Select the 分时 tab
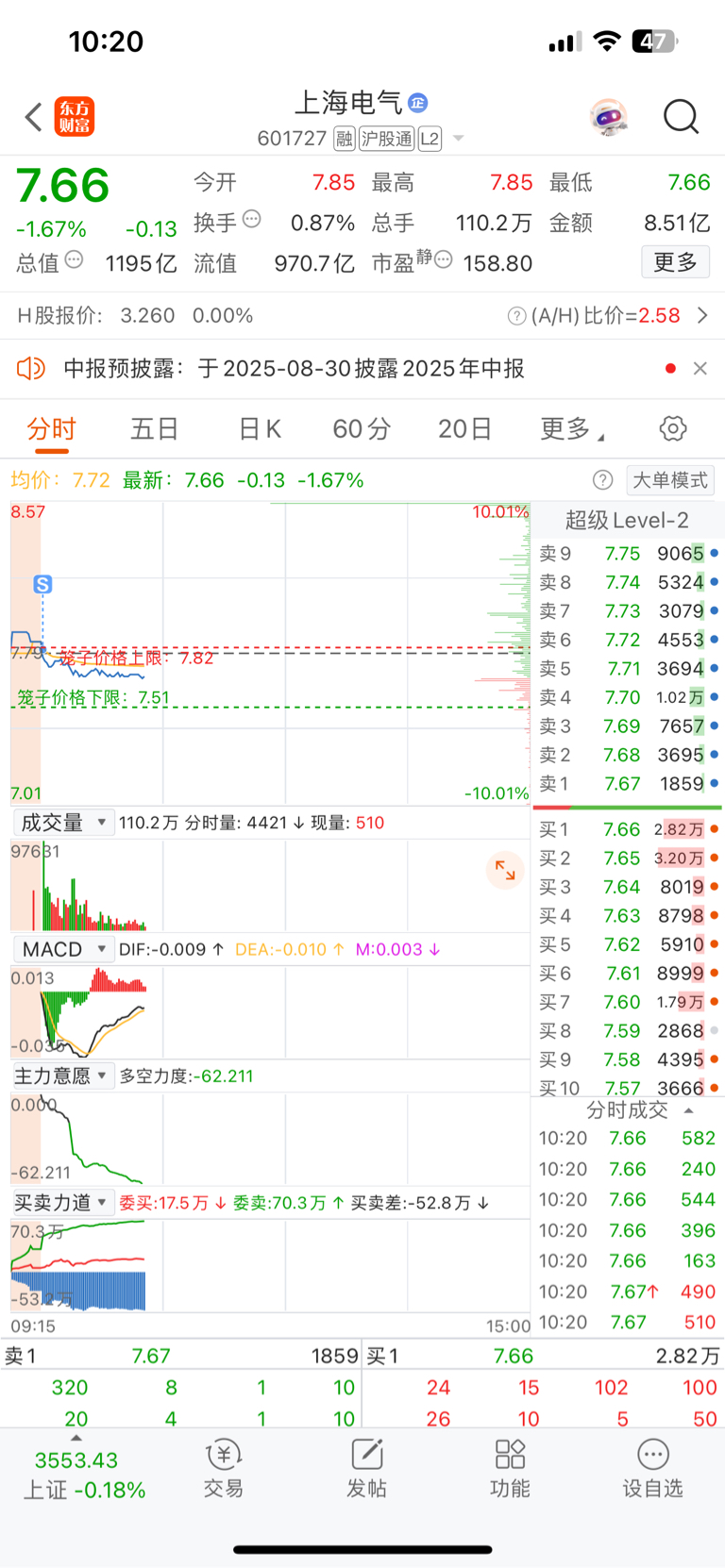Screen dimensions: 725x1568 point(52,429)
